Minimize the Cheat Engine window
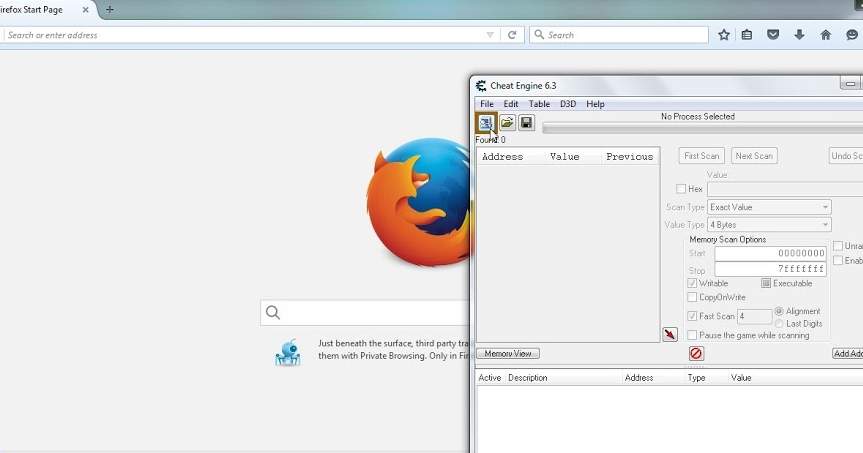The height and width of the screenshot is (453, 863). 850,84
